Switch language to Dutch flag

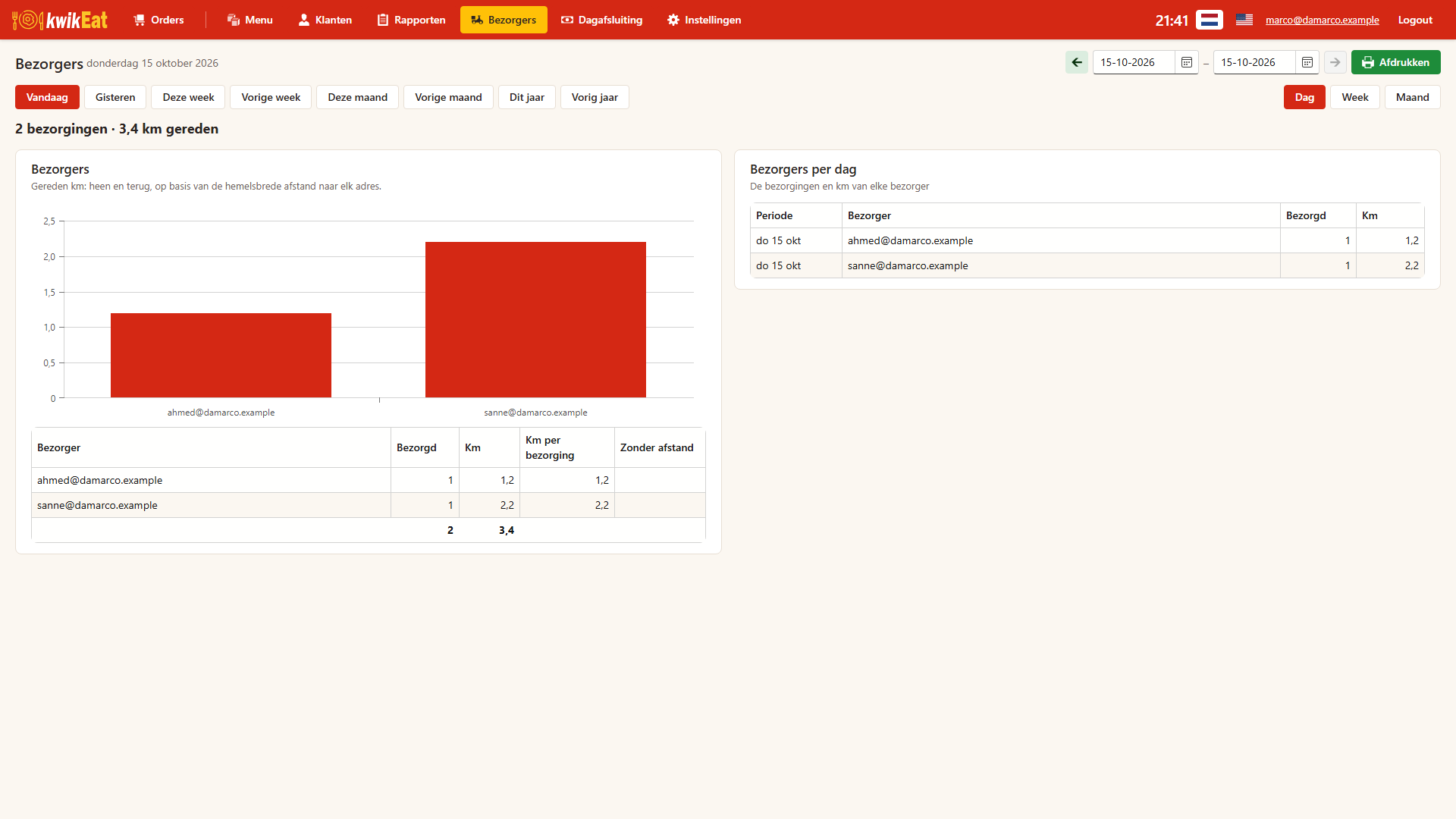1210,20
